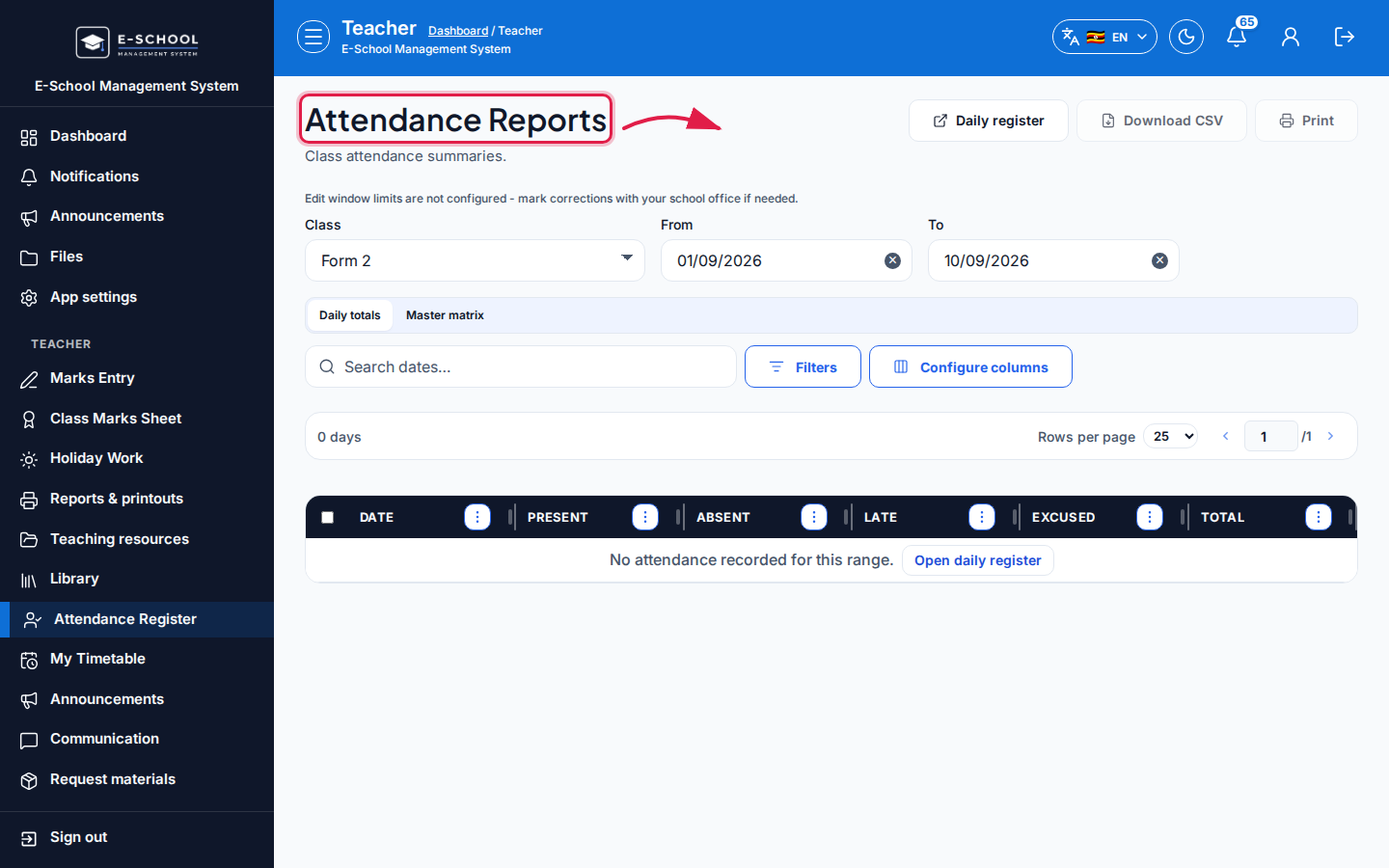Click the Daily register button
The height and width of the screenshot is (868, 1389).
point(989,121)
